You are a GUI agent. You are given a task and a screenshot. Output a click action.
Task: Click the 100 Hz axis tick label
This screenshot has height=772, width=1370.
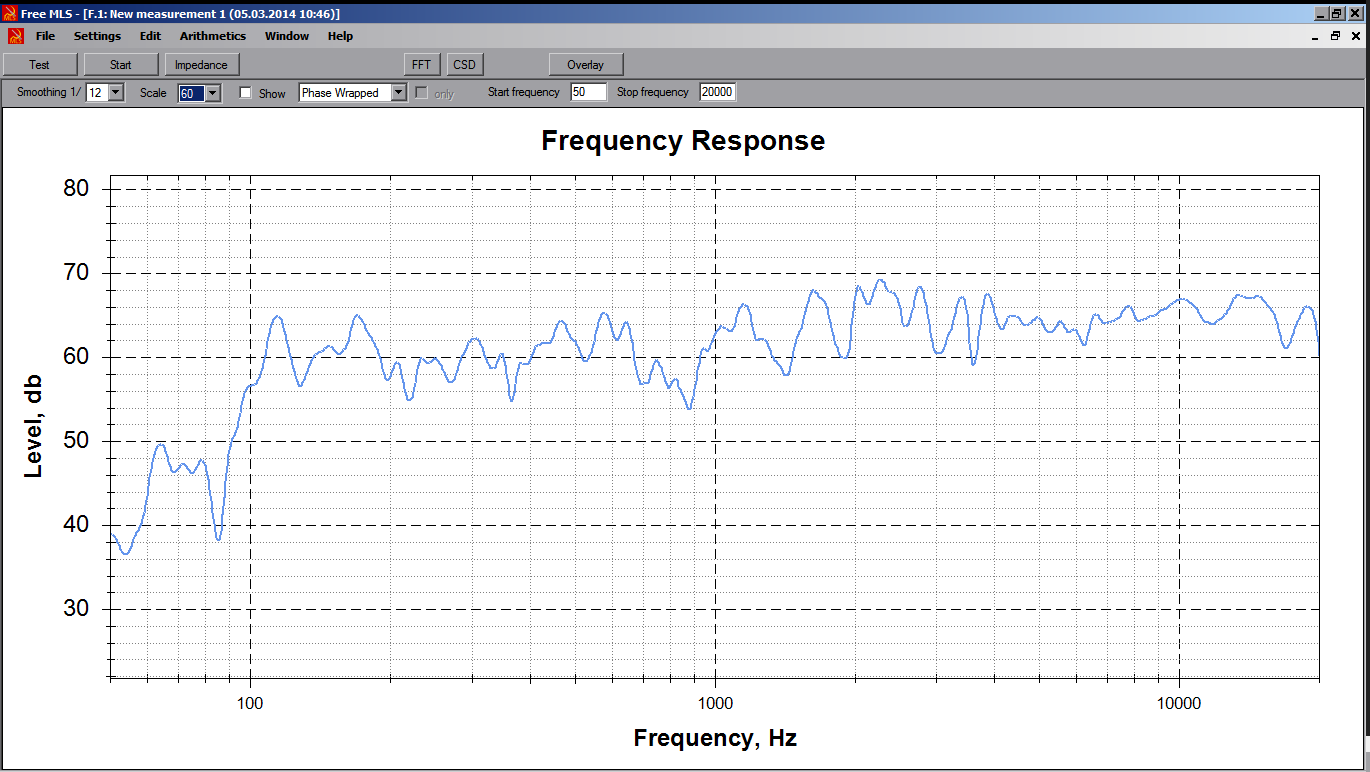click(x=250, y=703)
